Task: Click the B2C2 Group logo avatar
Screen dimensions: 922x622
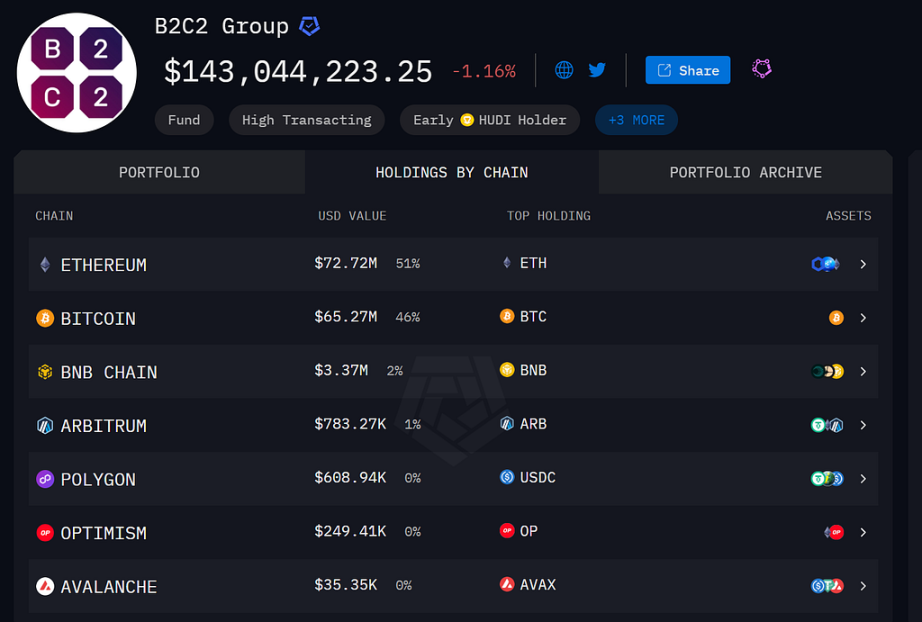Action: coord(77,73)
